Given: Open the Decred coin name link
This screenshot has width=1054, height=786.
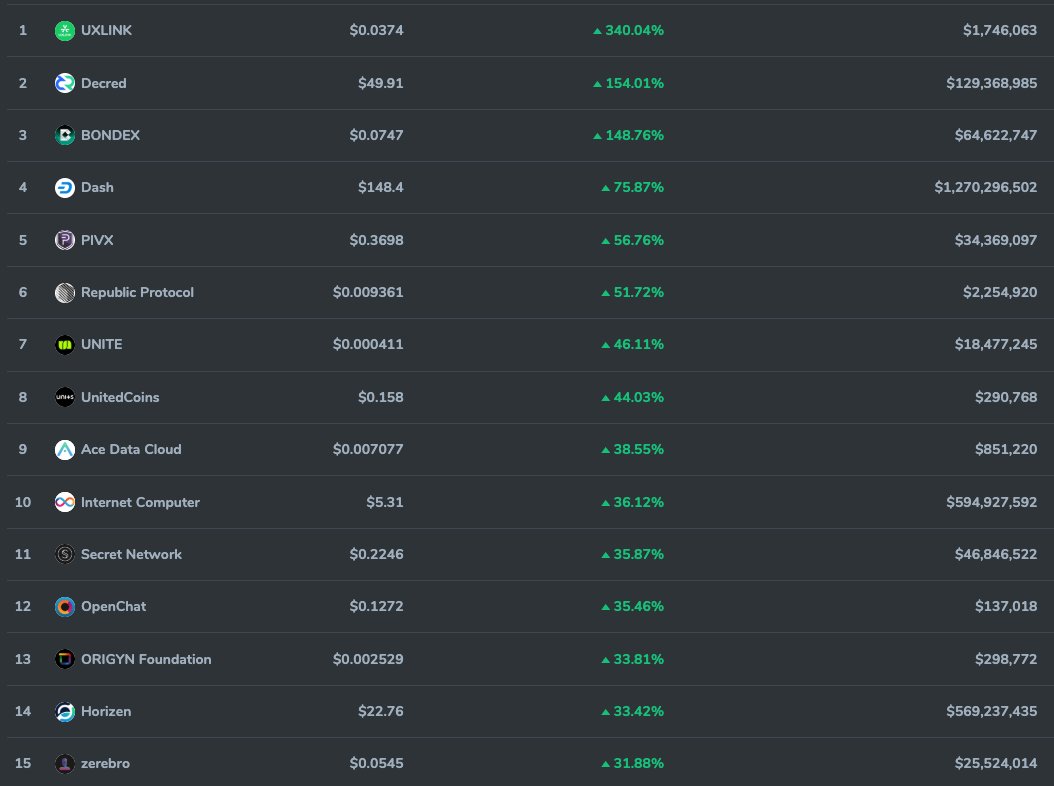Looking at the screenshot, I should click(x=106, y=83).
